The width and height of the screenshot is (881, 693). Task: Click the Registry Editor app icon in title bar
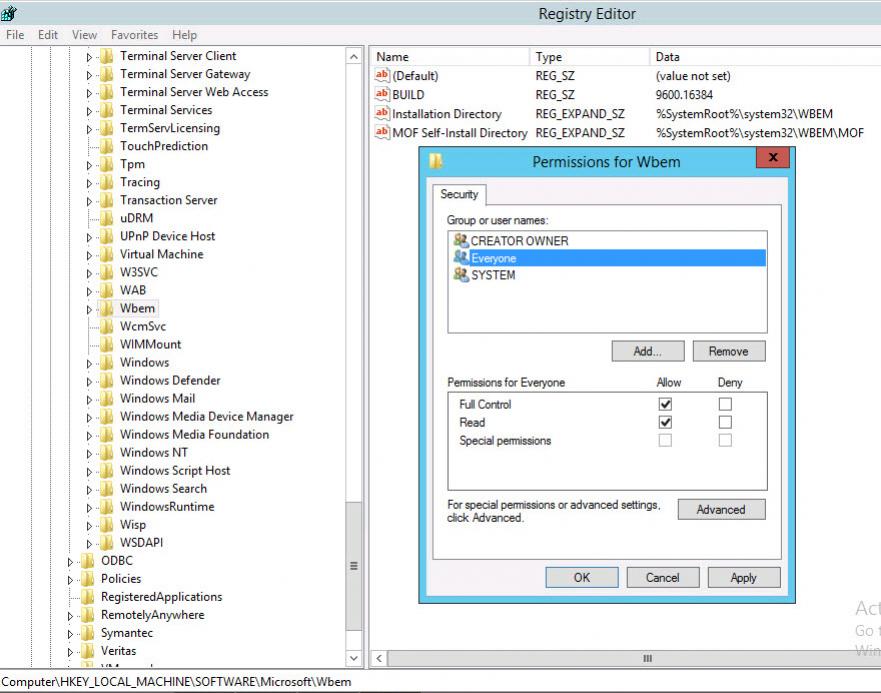click(9, 13)
